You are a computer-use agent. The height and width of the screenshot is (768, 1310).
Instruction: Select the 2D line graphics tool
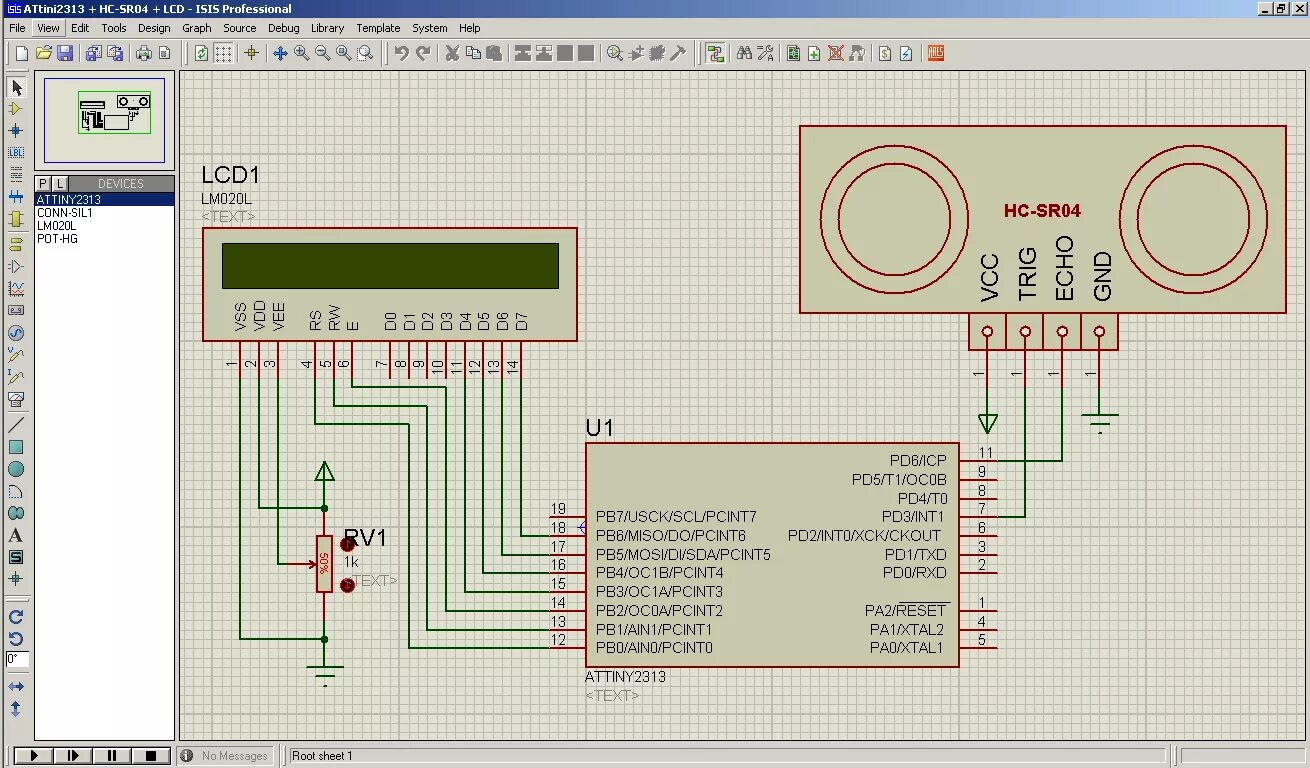coord(16,425)
